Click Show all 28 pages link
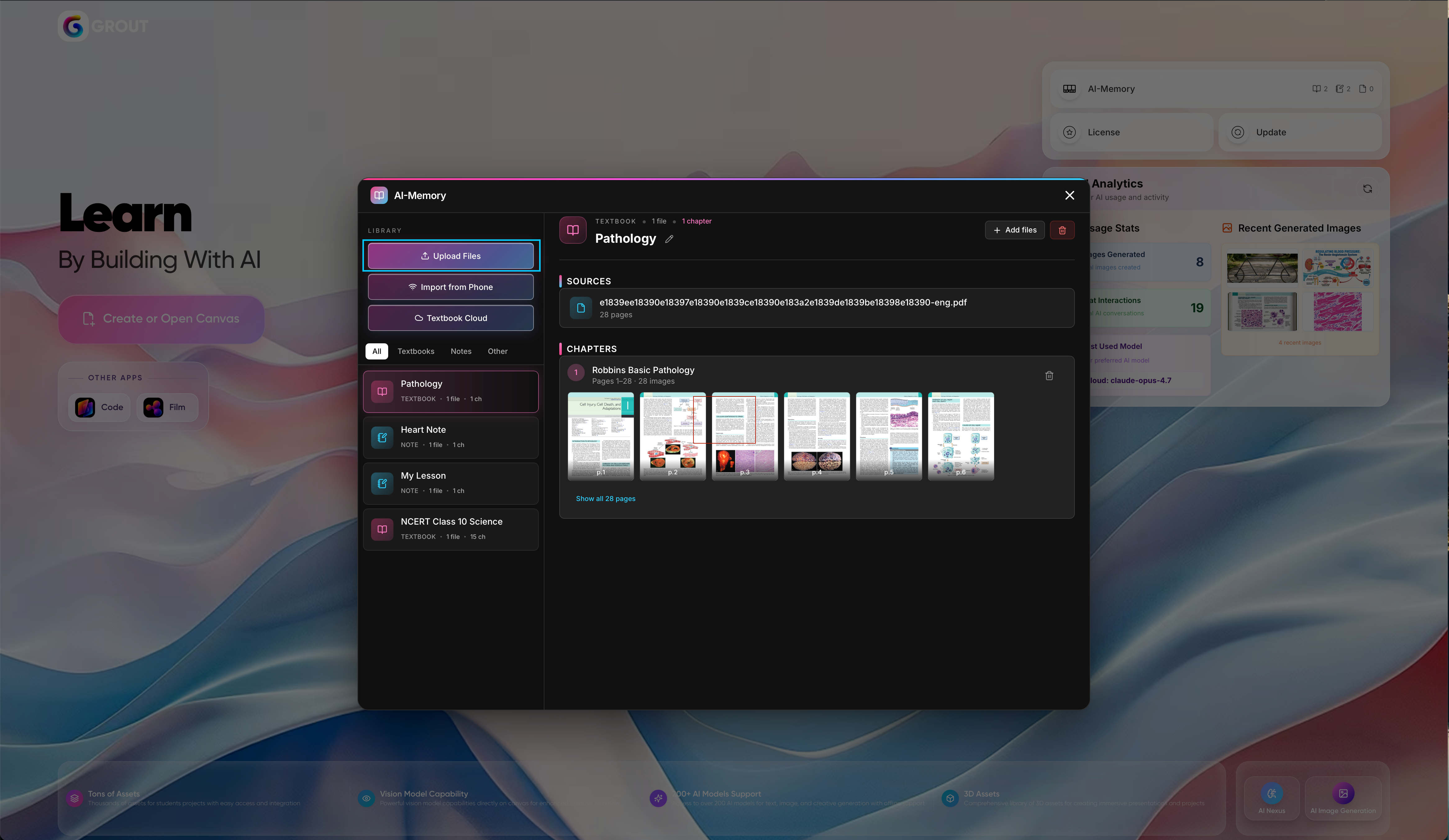Viewport: 1449px width, 840px height. (x=606, y=499)
